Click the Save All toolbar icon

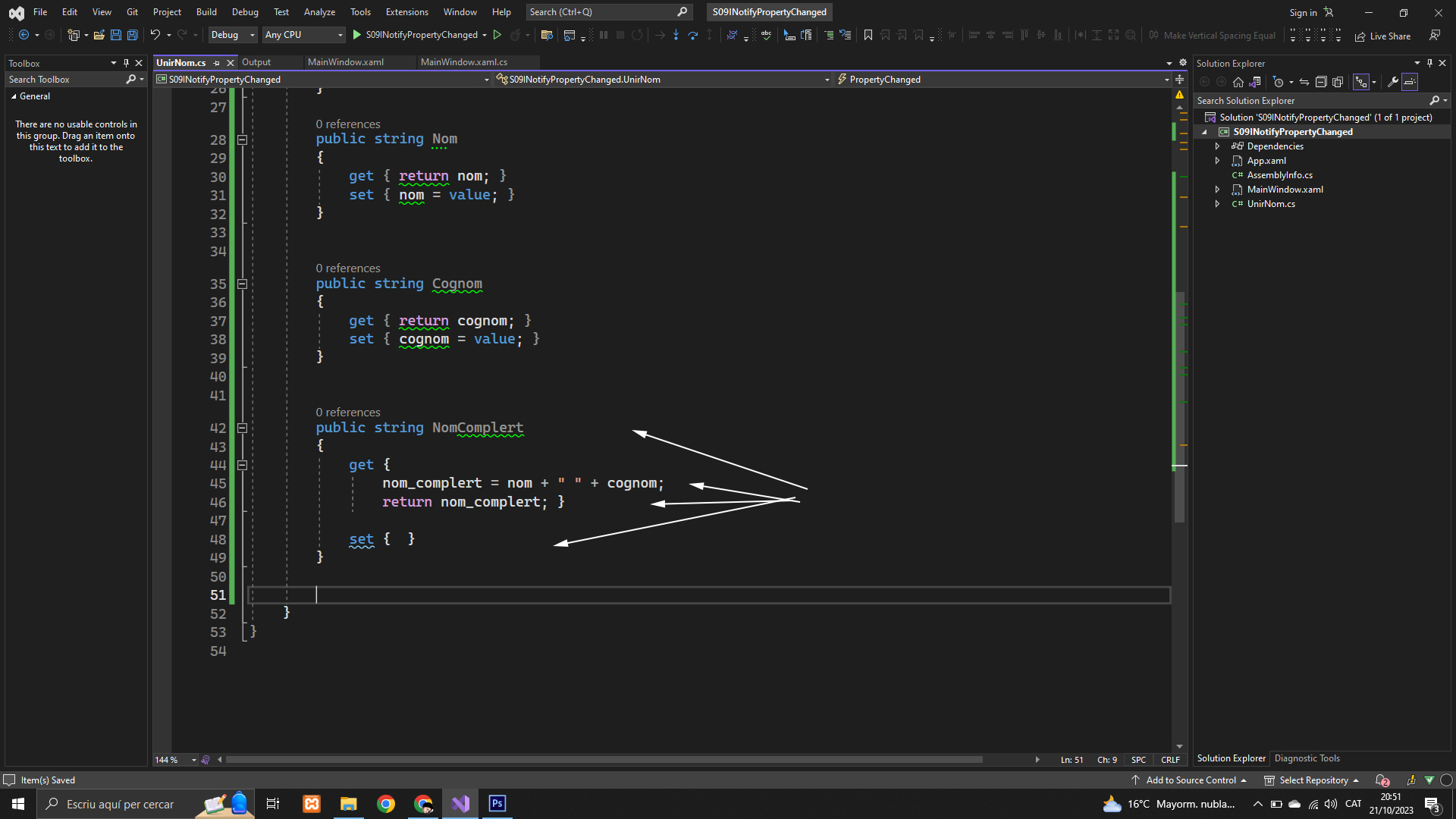(x=133, y=35)
